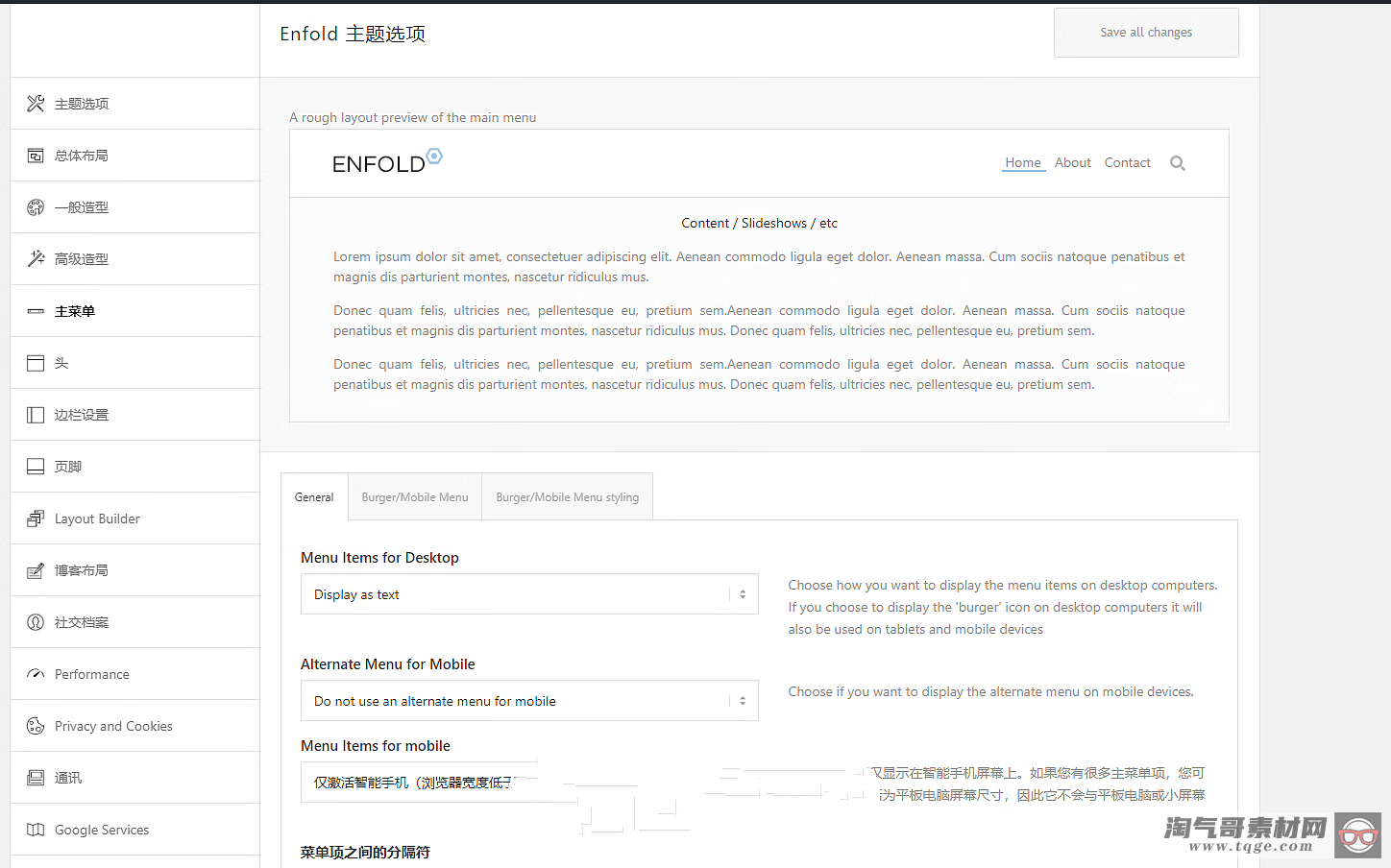Image resolution: width=1391 pixels, height=868 pixels.
Task: Open Privacy and Cookies settings
Action: pyautogui.click(x=134, y=726)
